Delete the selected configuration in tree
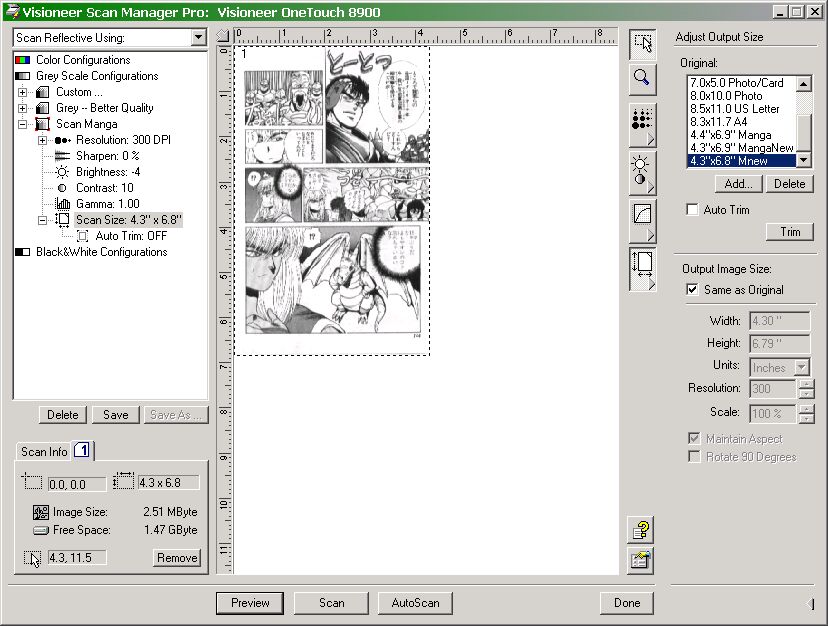 pos(62,415)
